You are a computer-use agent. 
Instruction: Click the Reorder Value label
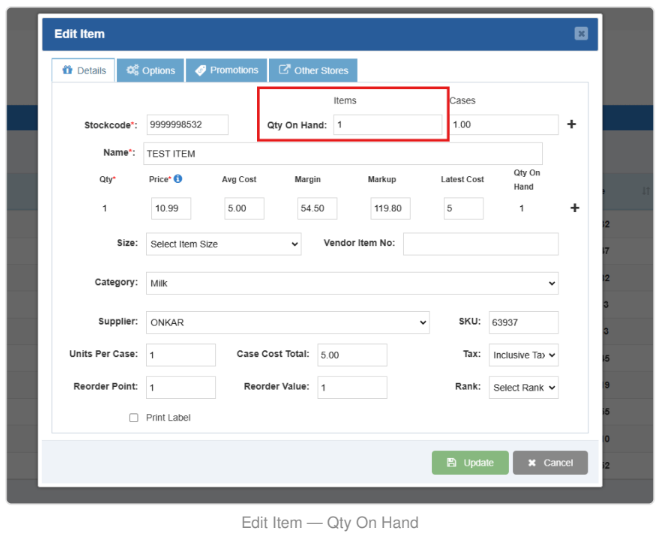(277, 387)
